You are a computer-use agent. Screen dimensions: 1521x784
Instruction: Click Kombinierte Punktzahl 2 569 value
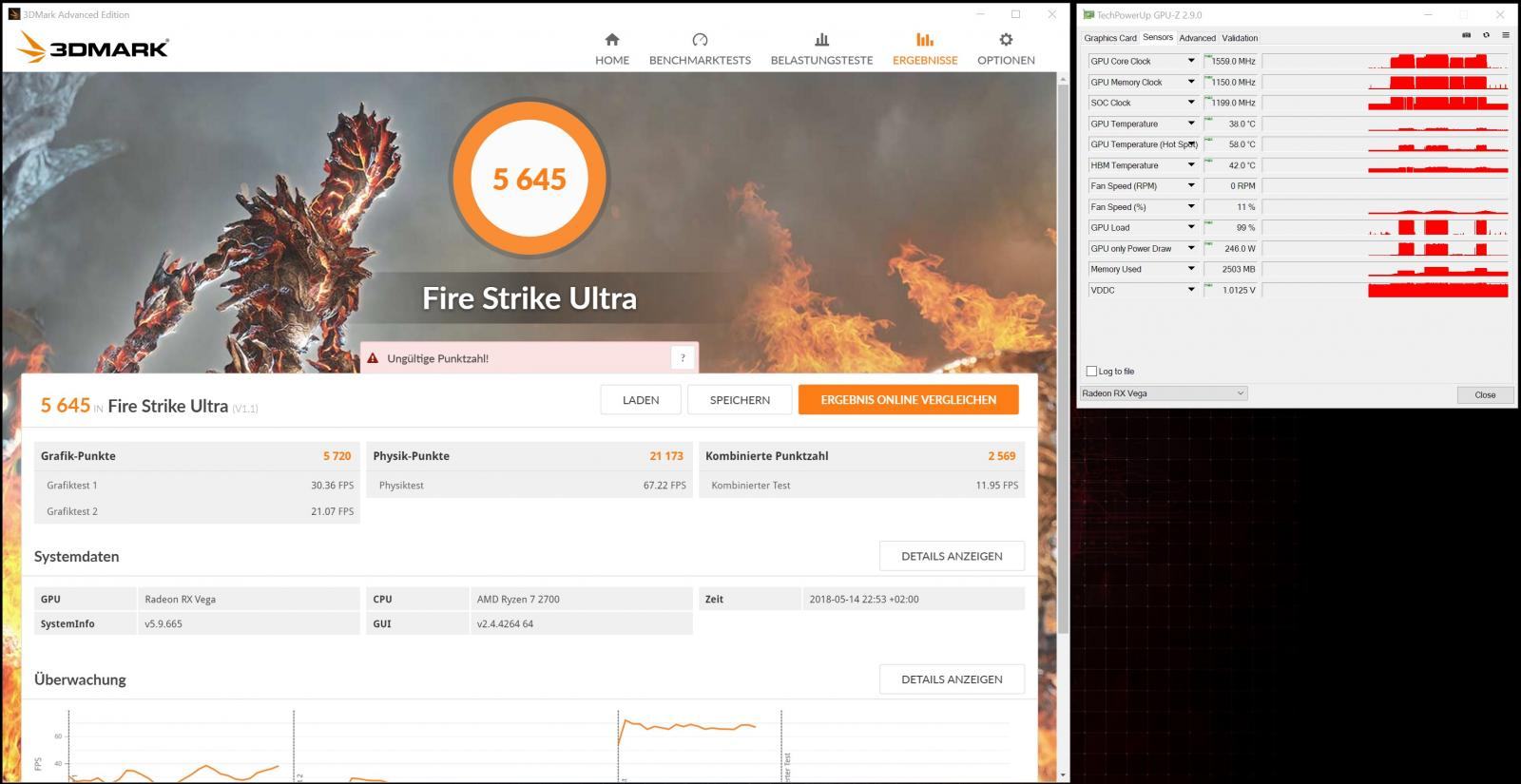pyautogui.click(x=1001, y=456)
